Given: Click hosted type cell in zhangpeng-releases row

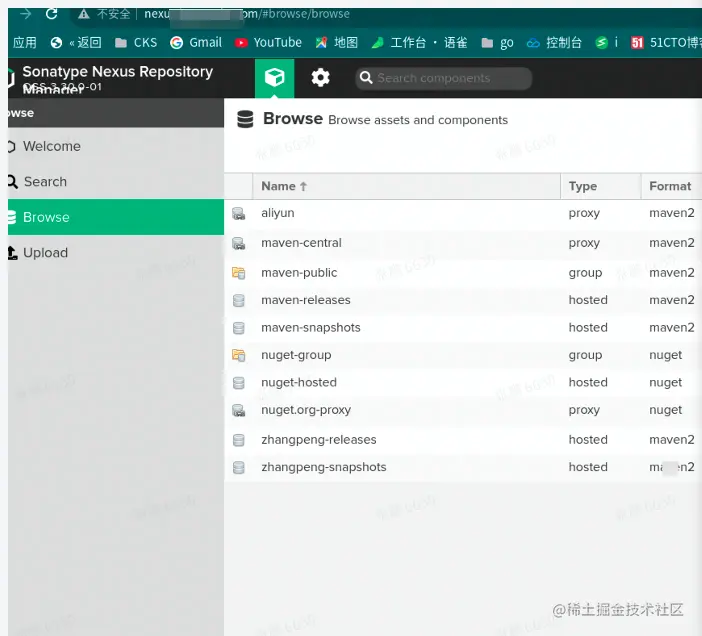Looking at the screenshot, I should [x=588, y=440].
